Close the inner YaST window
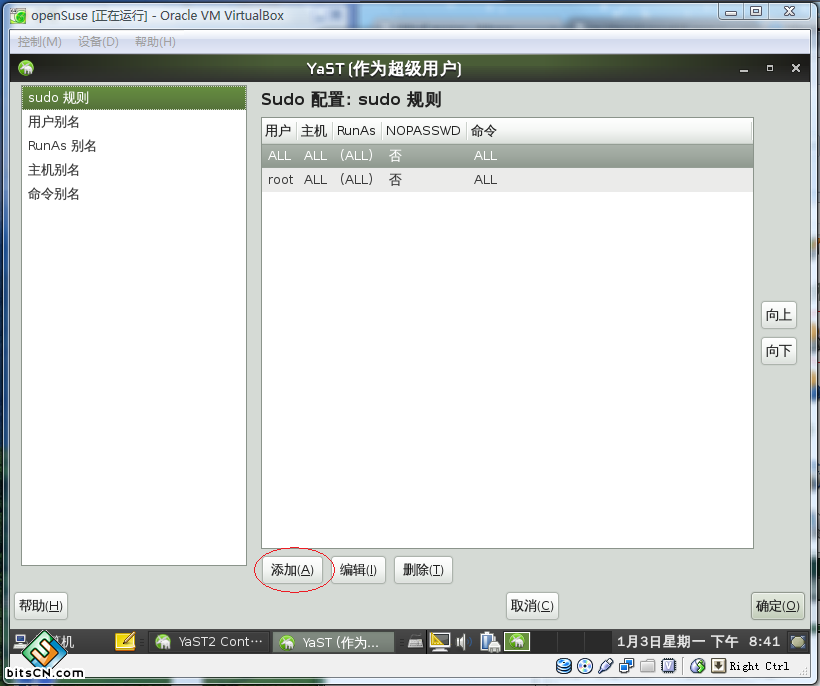The height and width of the screenshot is (686, 820). pyautogui.click(x=796, y=68)
